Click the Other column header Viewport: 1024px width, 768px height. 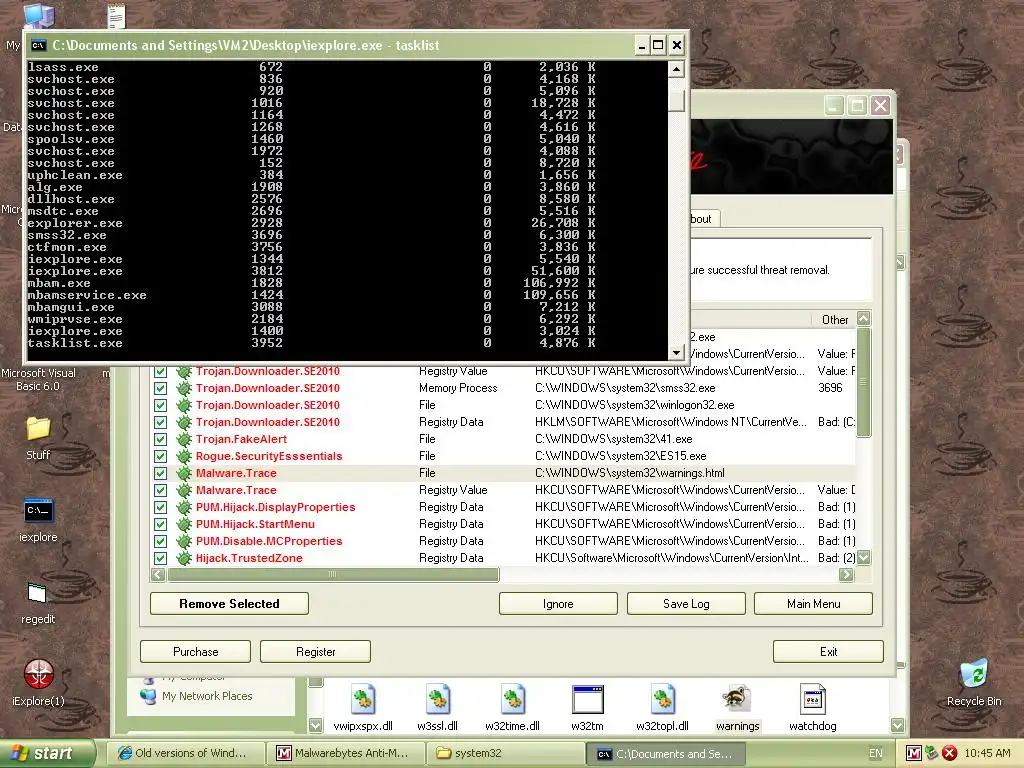tap(835, 319)
